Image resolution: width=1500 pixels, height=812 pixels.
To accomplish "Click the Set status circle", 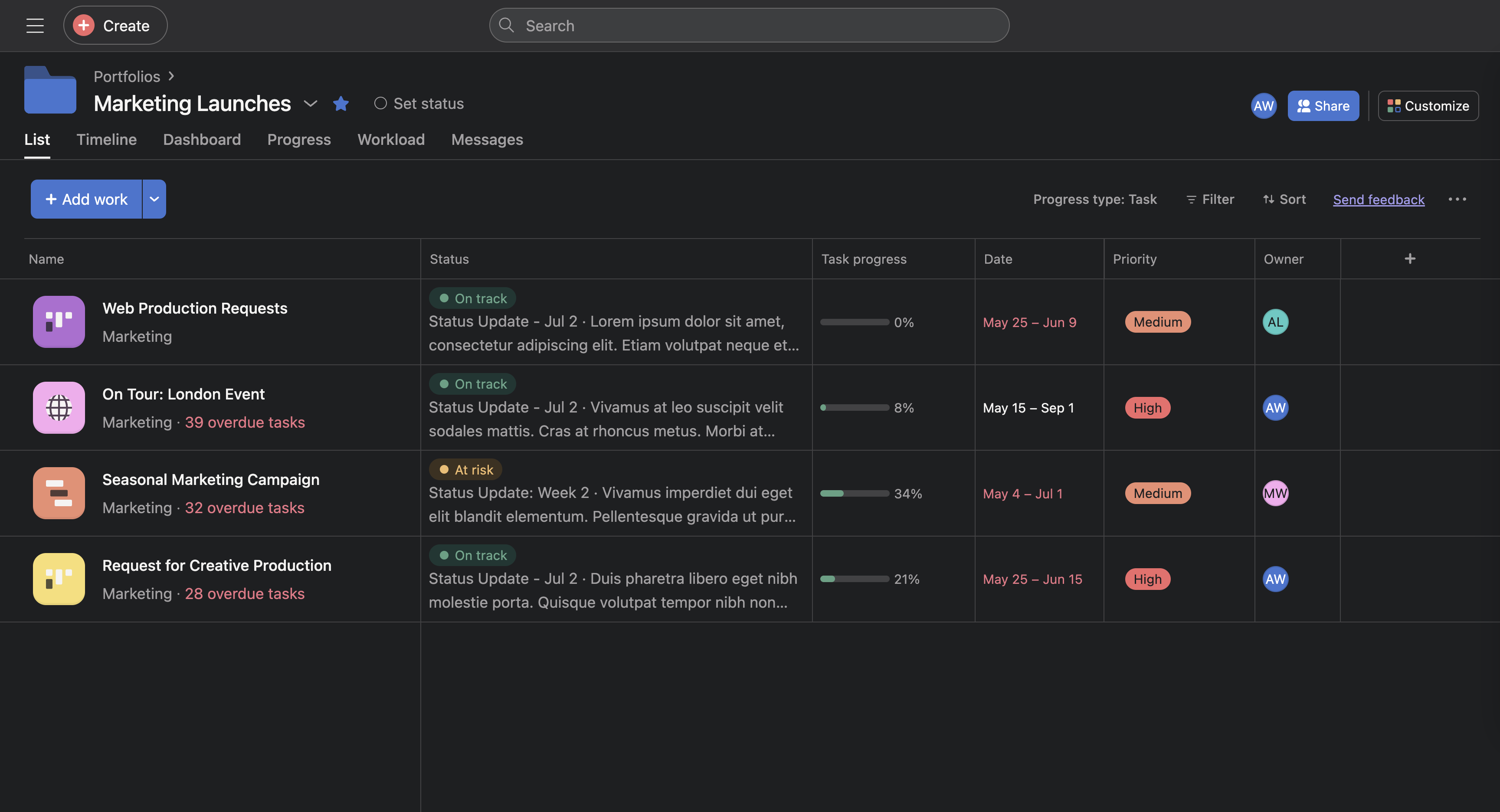I will [x=380, y=104].
